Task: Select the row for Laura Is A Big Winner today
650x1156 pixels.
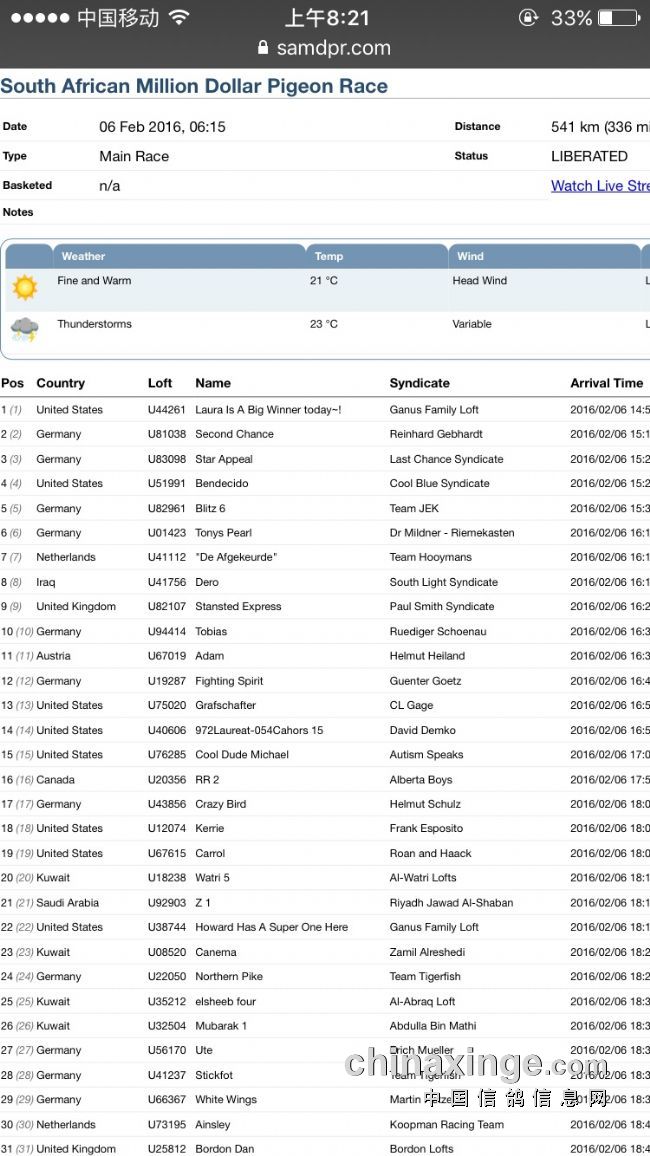Action: point(268,410)
